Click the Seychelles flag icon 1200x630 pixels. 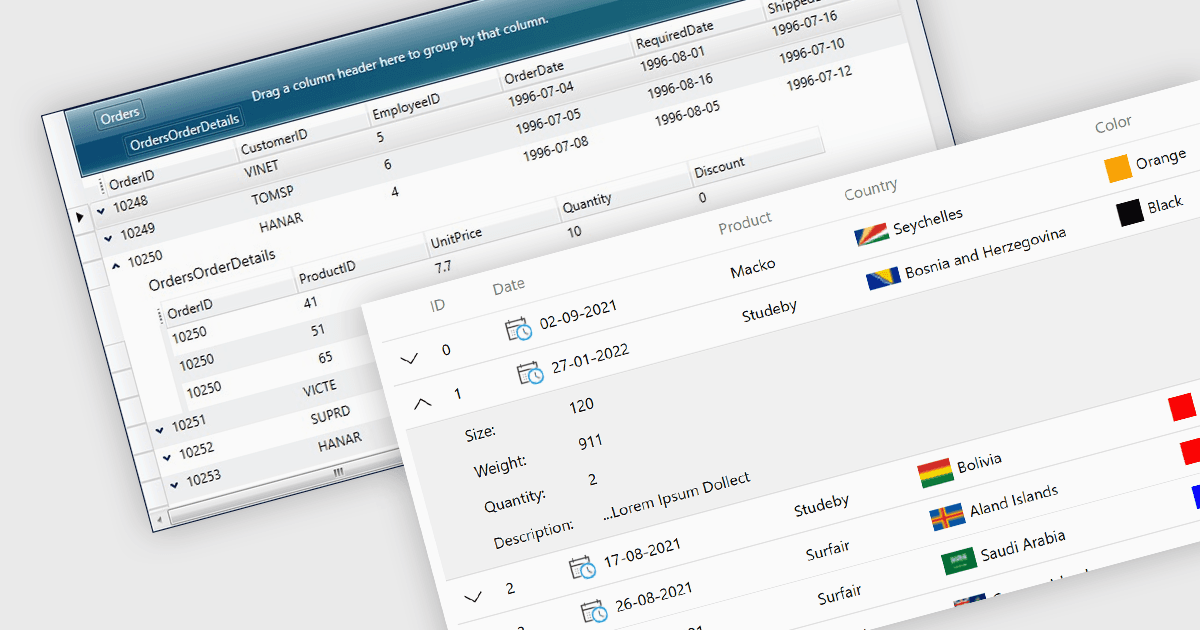872,233
